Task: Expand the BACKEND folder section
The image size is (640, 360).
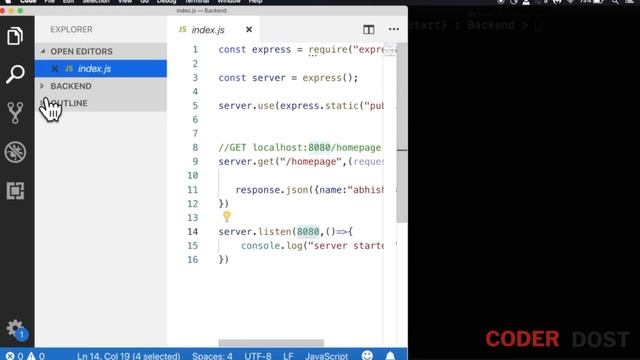Action: point(100,86)
